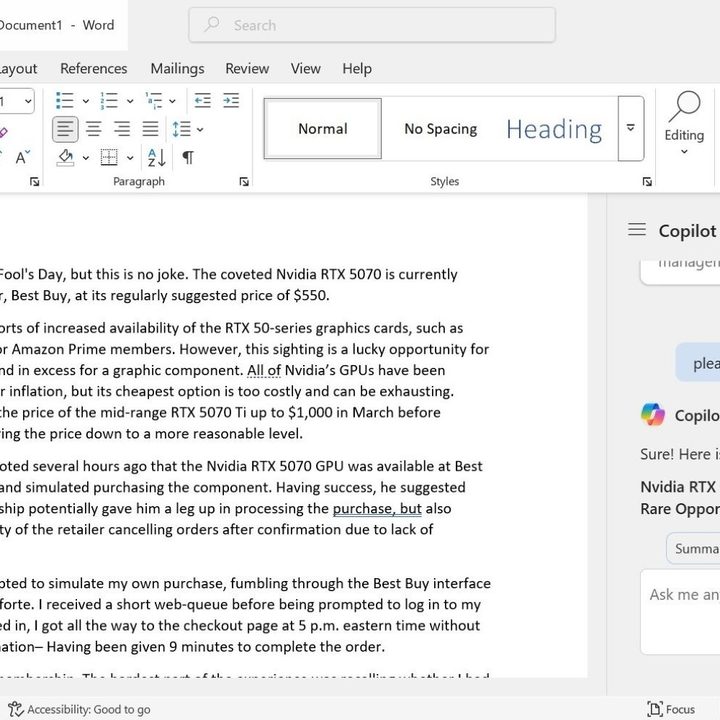Open the Help tab

[x=357, y=68]
